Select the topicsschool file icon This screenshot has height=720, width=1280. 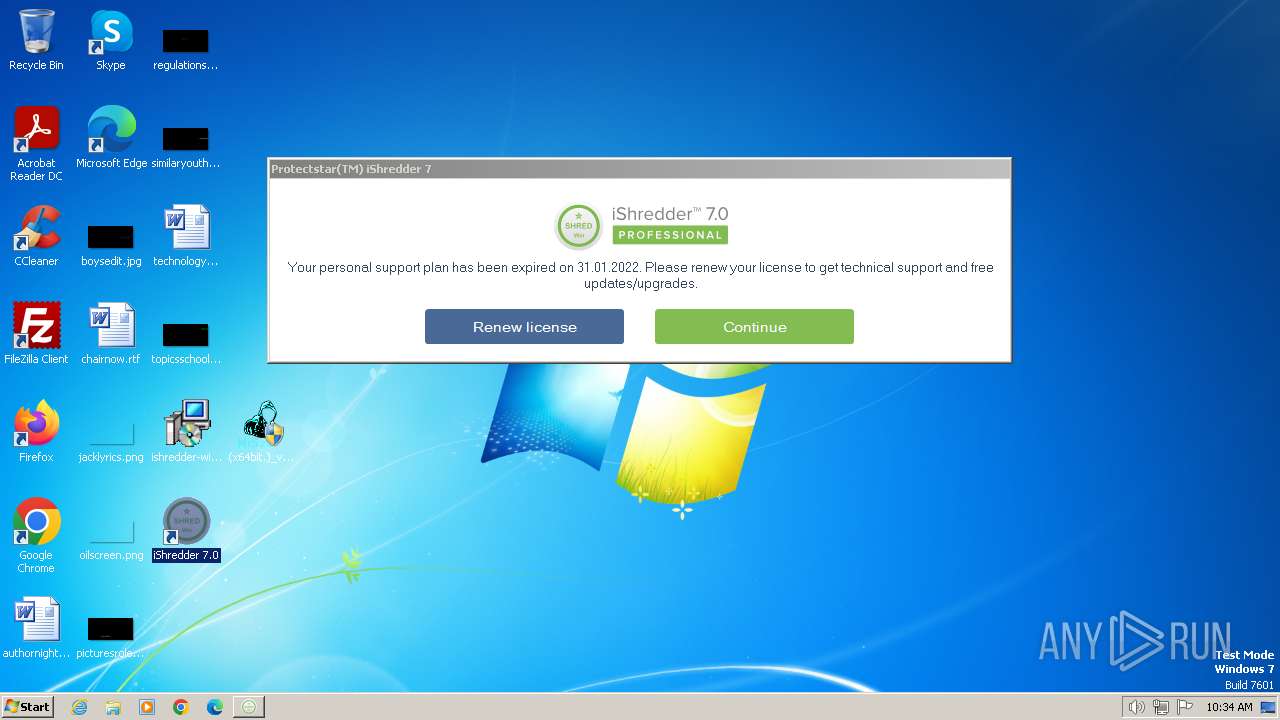185,344
